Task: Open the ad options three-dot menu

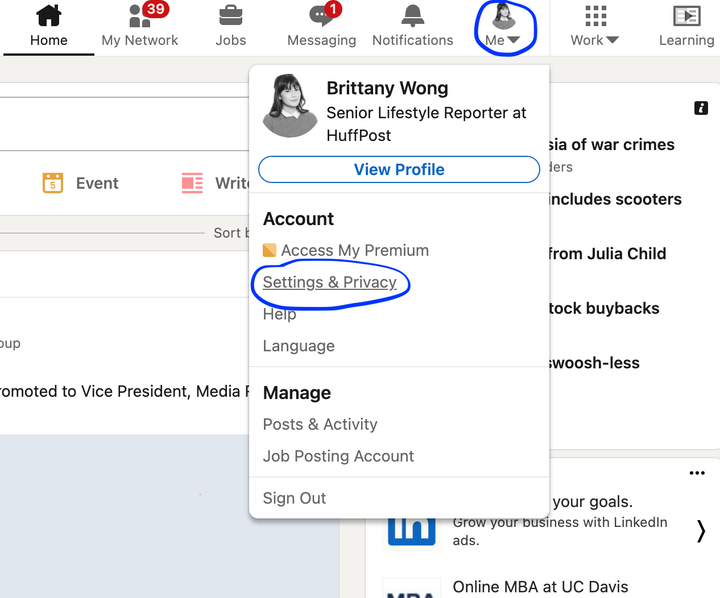Action: 697,473
